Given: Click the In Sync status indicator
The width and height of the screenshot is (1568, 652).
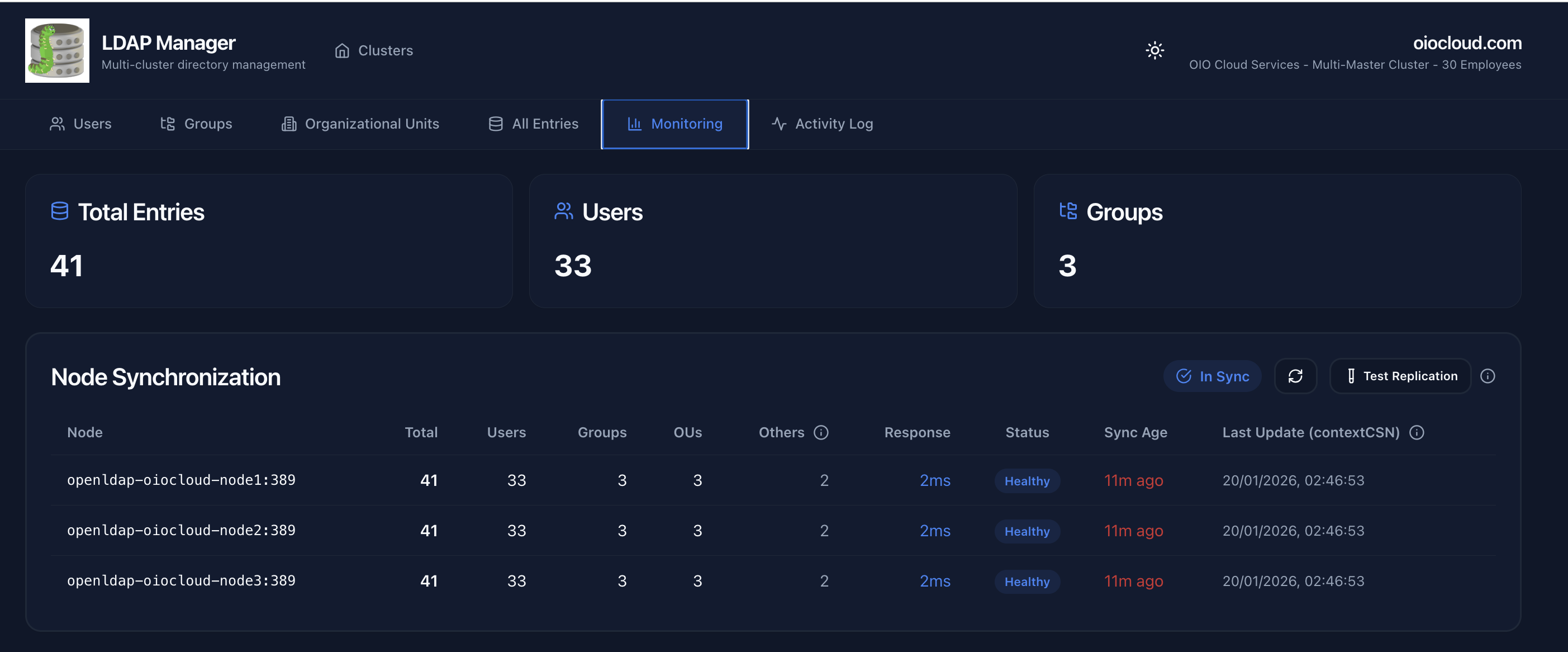Looking at the screenshot, I should [x=1212, y=376].
